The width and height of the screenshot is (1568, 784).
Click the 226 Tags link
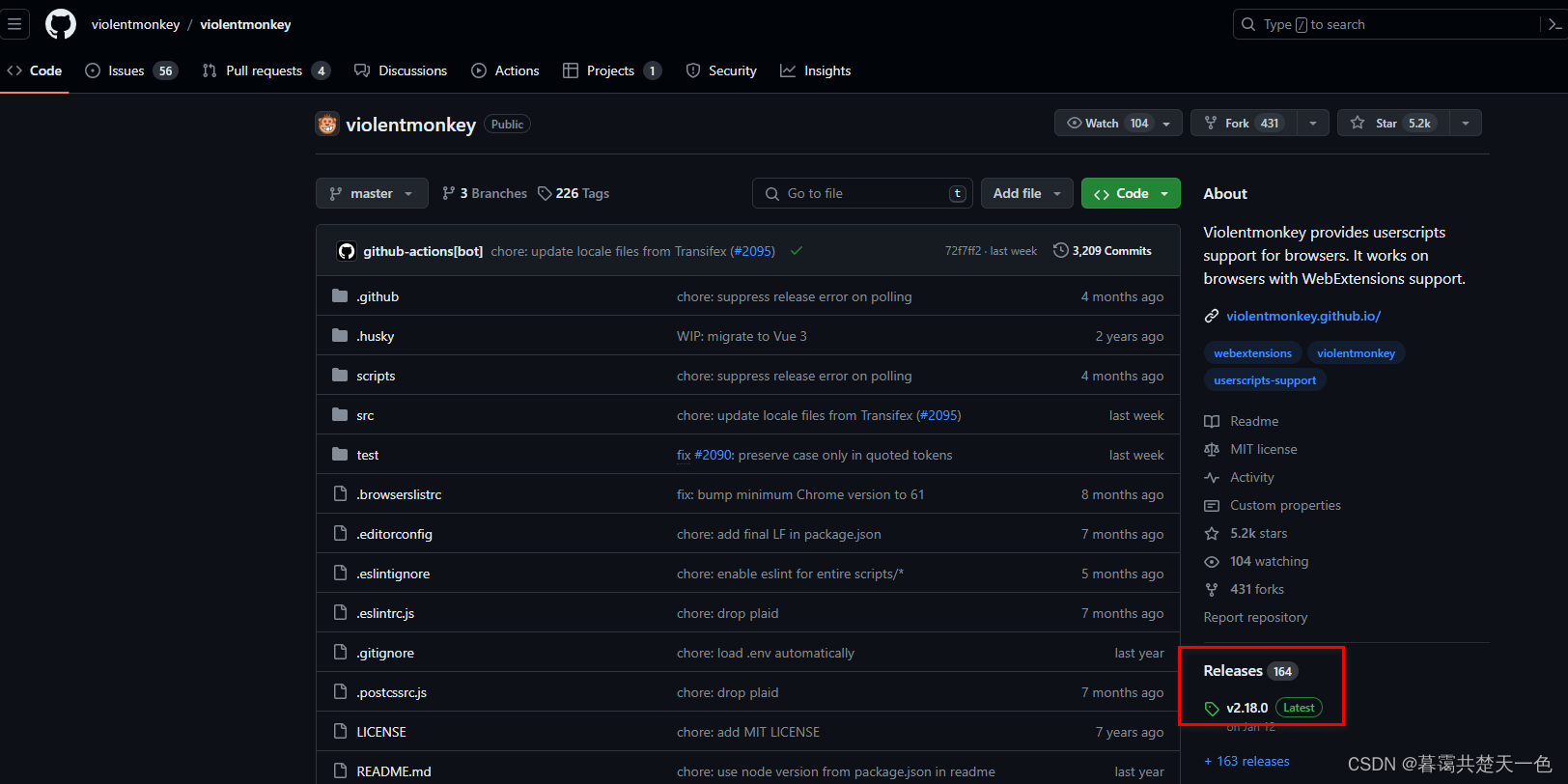(574, 193)
